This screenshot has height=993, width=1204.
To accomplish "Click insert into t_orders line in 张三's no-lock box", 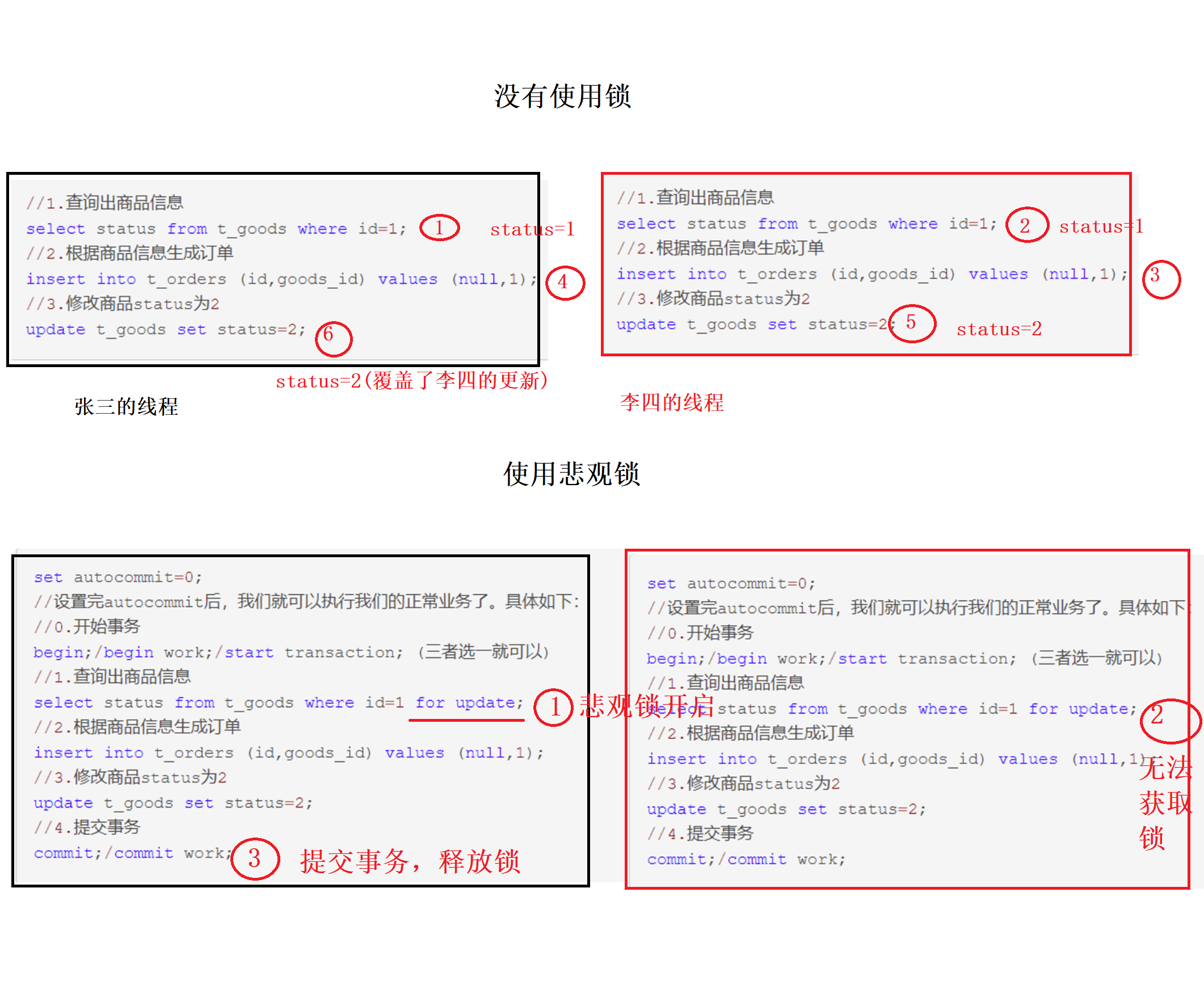I will pos(281,279).
